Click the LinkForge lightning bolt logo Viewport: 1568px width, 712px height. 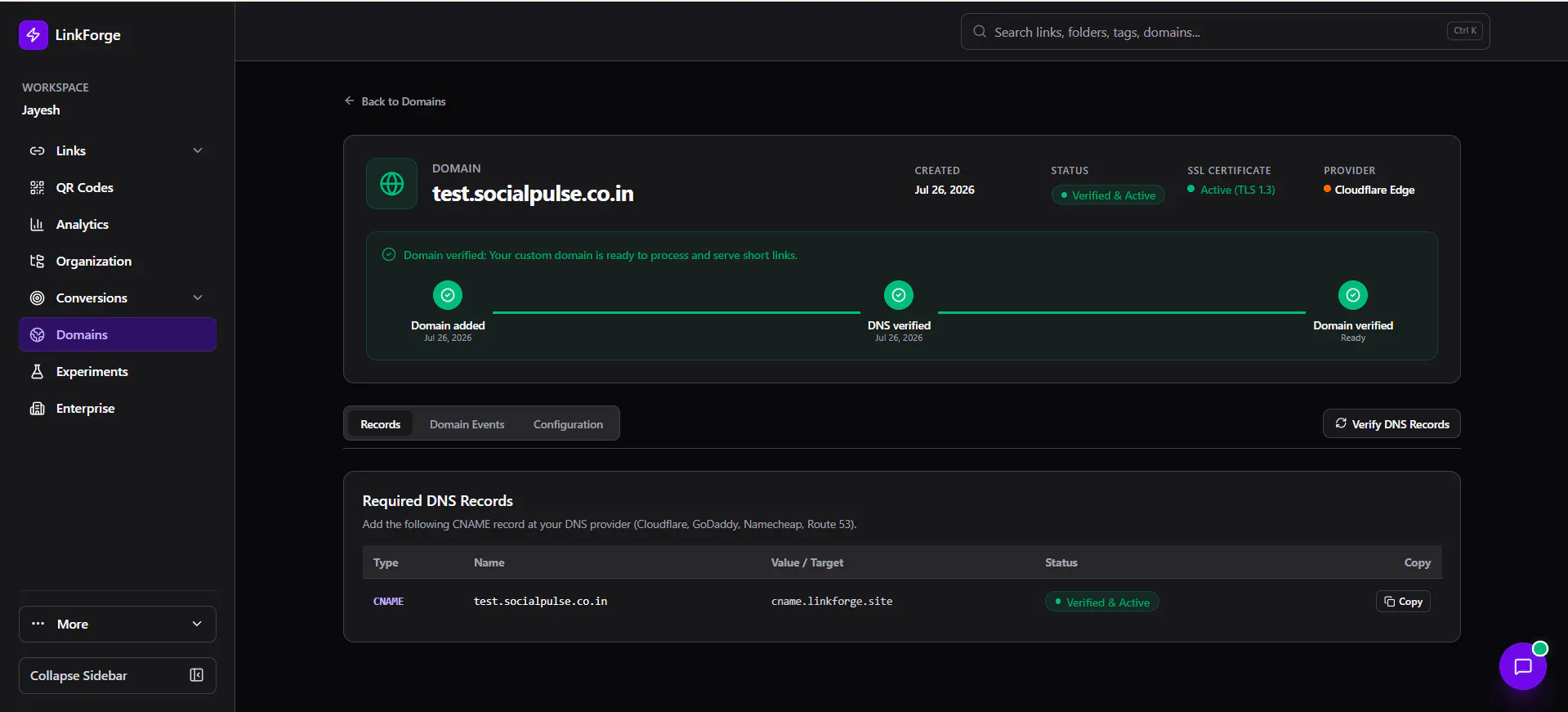click(x=34, y=35)
